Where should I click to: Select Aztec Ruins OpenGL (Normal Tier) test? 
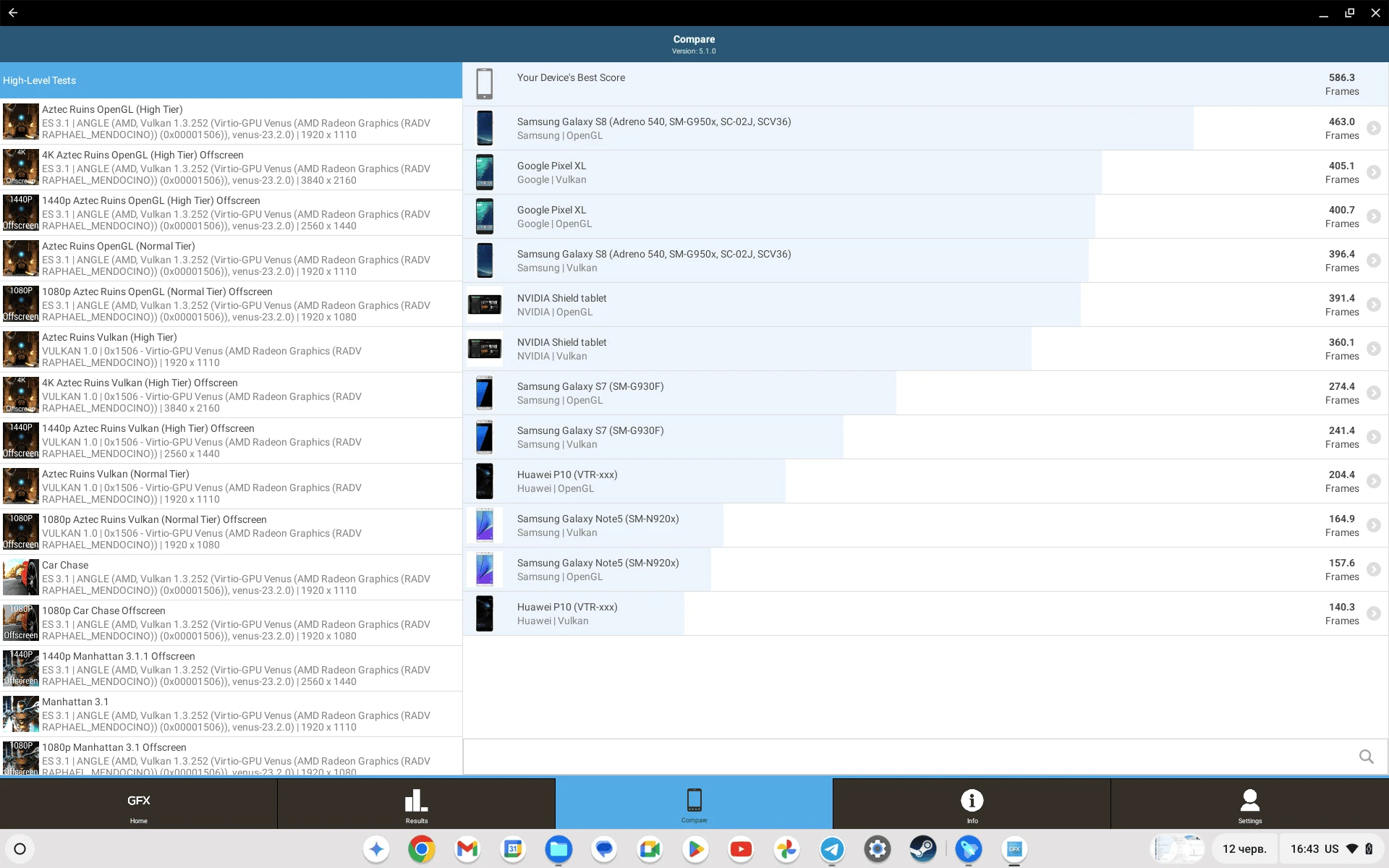coord(231,258)
